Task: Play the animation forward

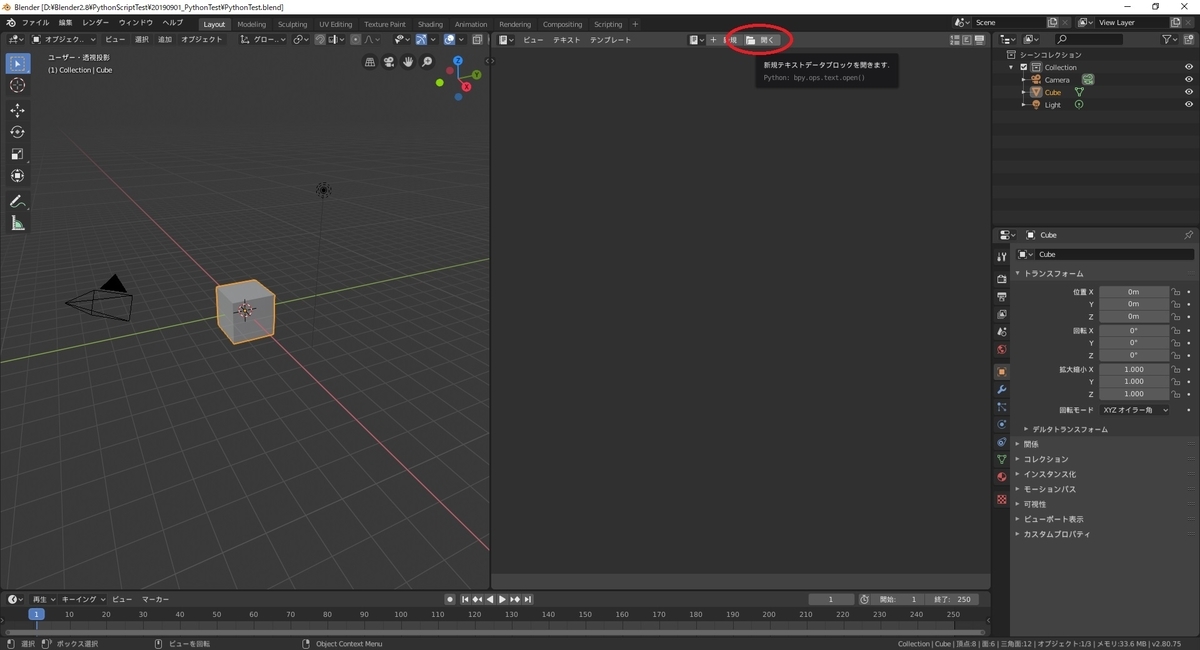Action: [502, 599]
